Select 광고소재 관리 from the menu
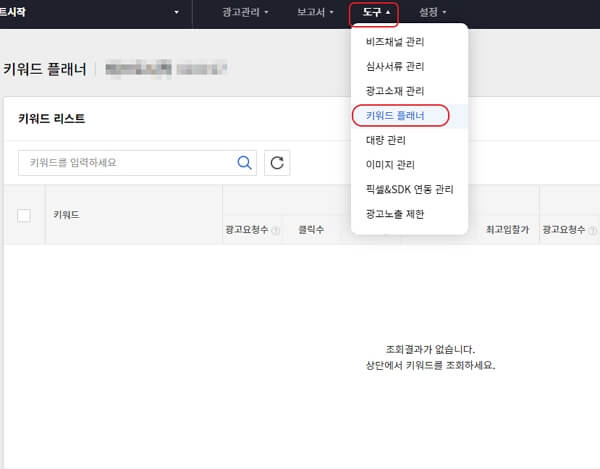Screen dimensions: 600x469 coord(409,91)
